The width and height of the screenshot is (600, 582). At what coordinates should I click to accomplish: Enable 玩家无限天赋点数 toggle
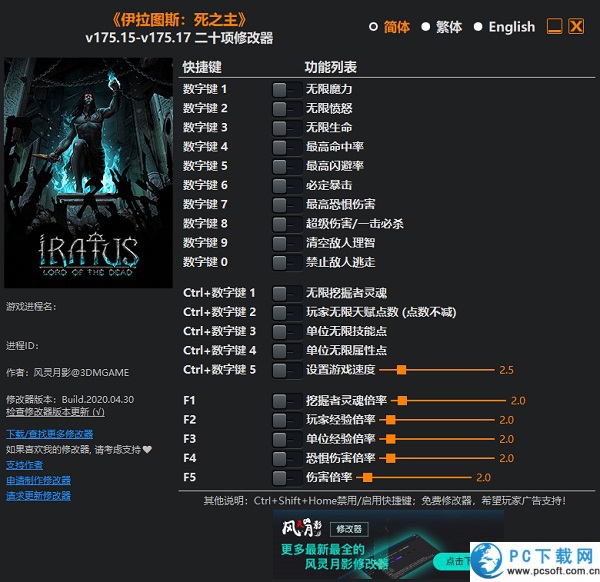(x=287, y=313)
